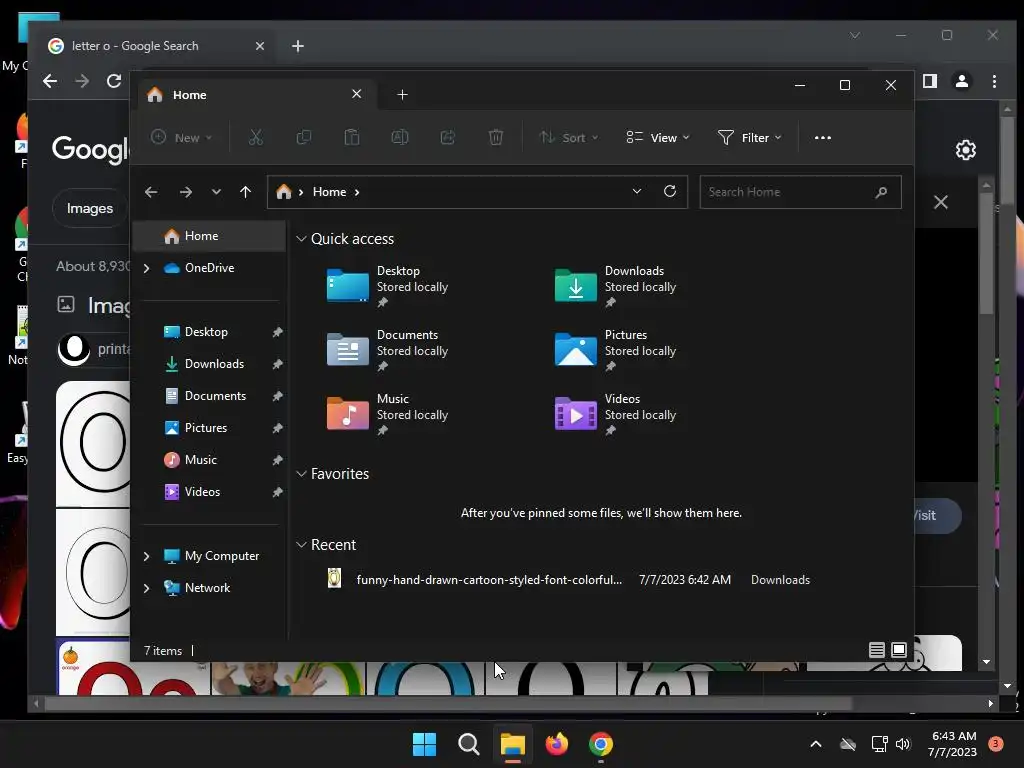Switch to large thumbnails view icon in status bar

pos(899,650)
